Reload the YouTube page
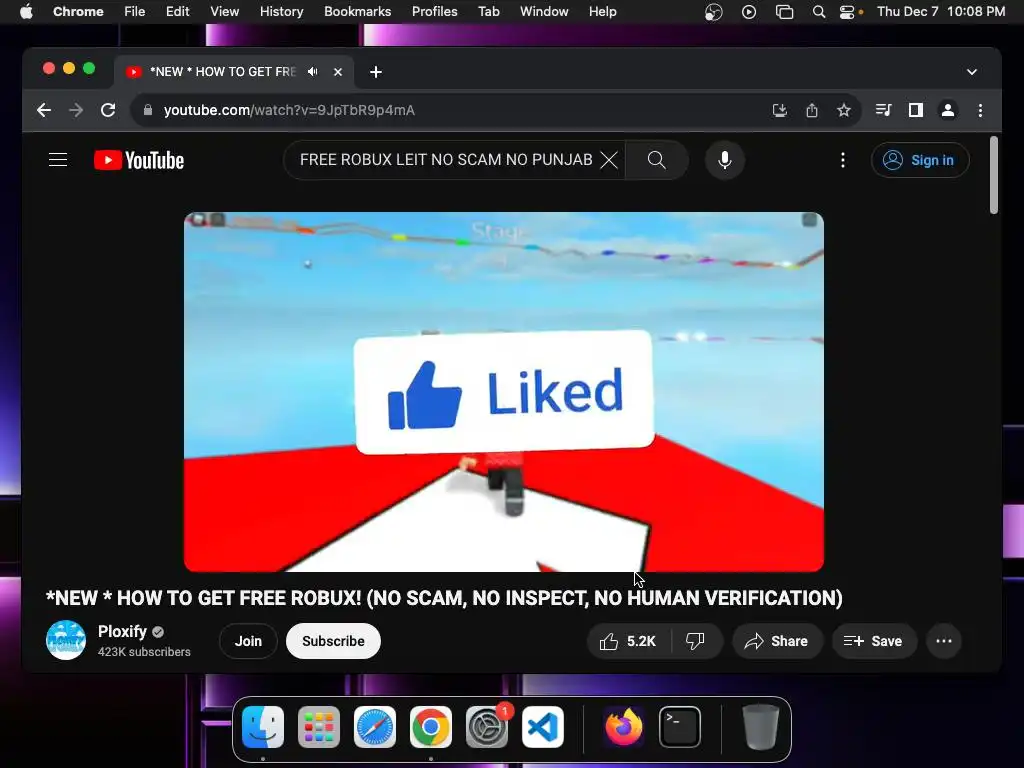1024x768 pixels. click(x=108, y=110)
